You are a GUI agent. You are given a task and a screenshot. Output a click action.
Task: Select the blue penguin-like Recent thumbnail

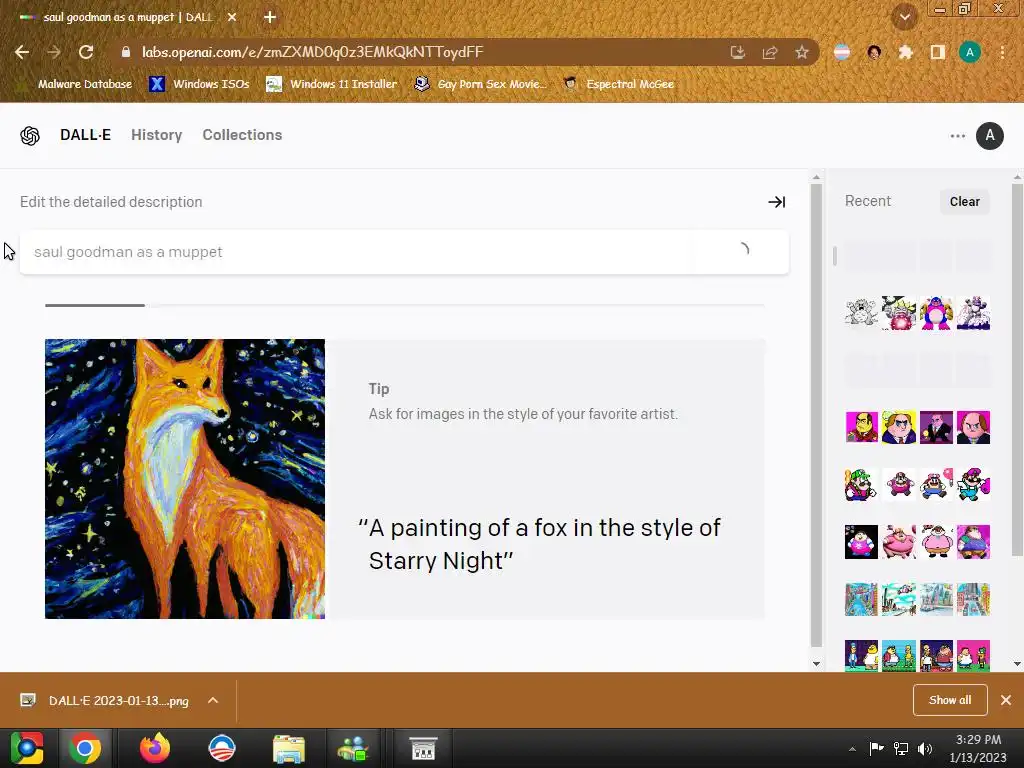(x=936, y=313)
